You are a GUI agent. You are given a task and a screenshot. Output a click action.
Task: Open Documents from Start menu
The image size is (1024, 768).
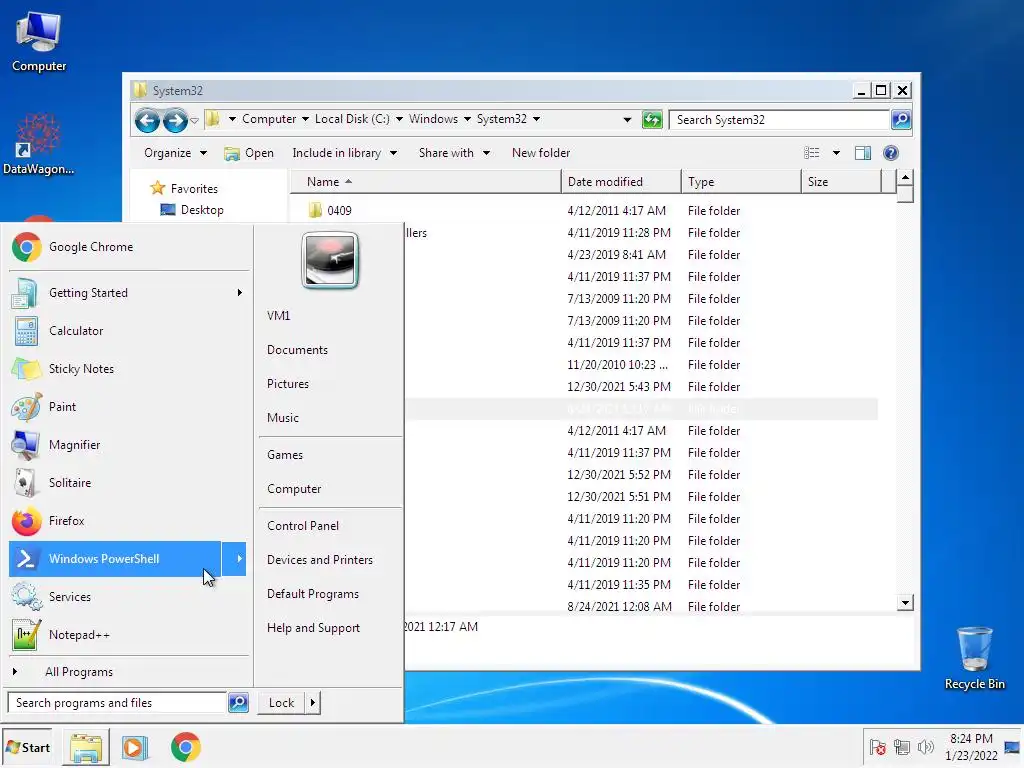297,350
